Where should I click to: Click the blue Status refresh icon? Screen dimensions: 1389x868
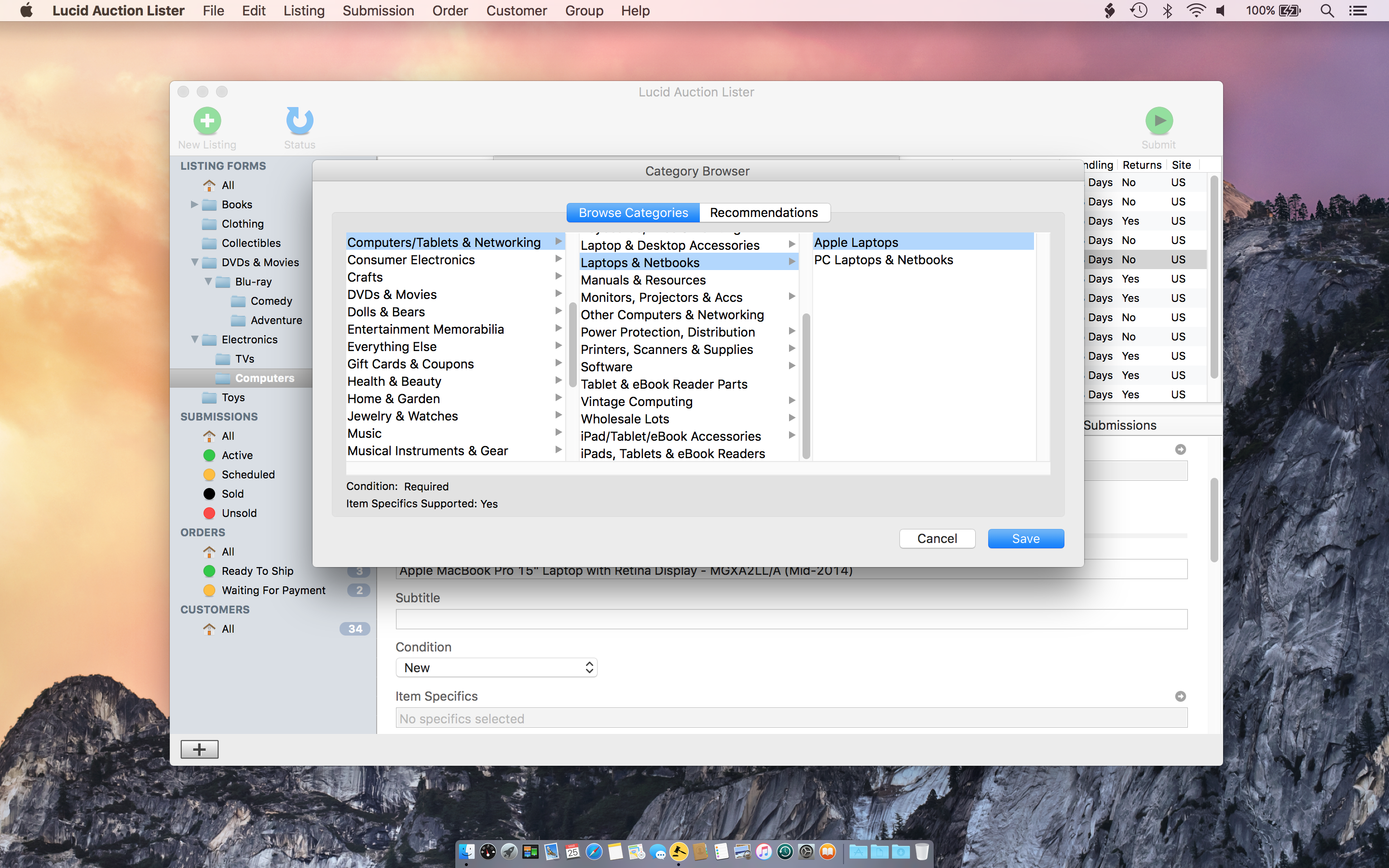coord(300,121)
